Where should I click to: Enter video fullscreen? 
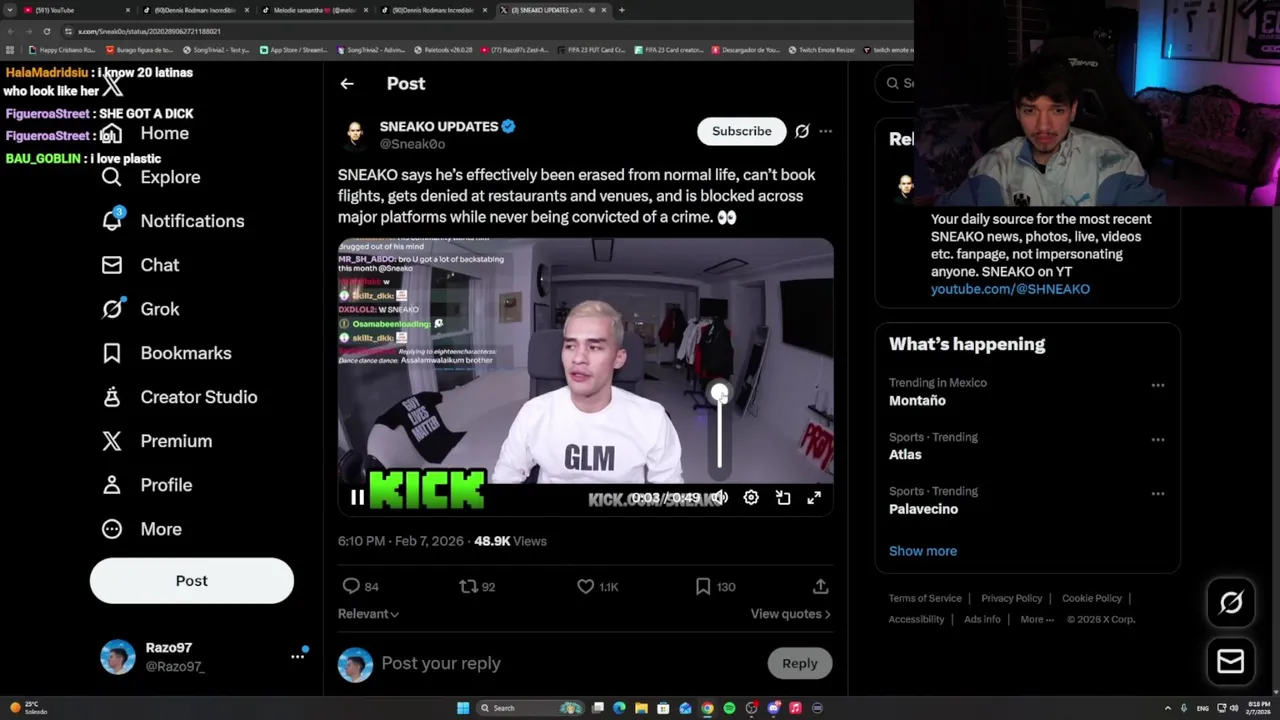814,497
